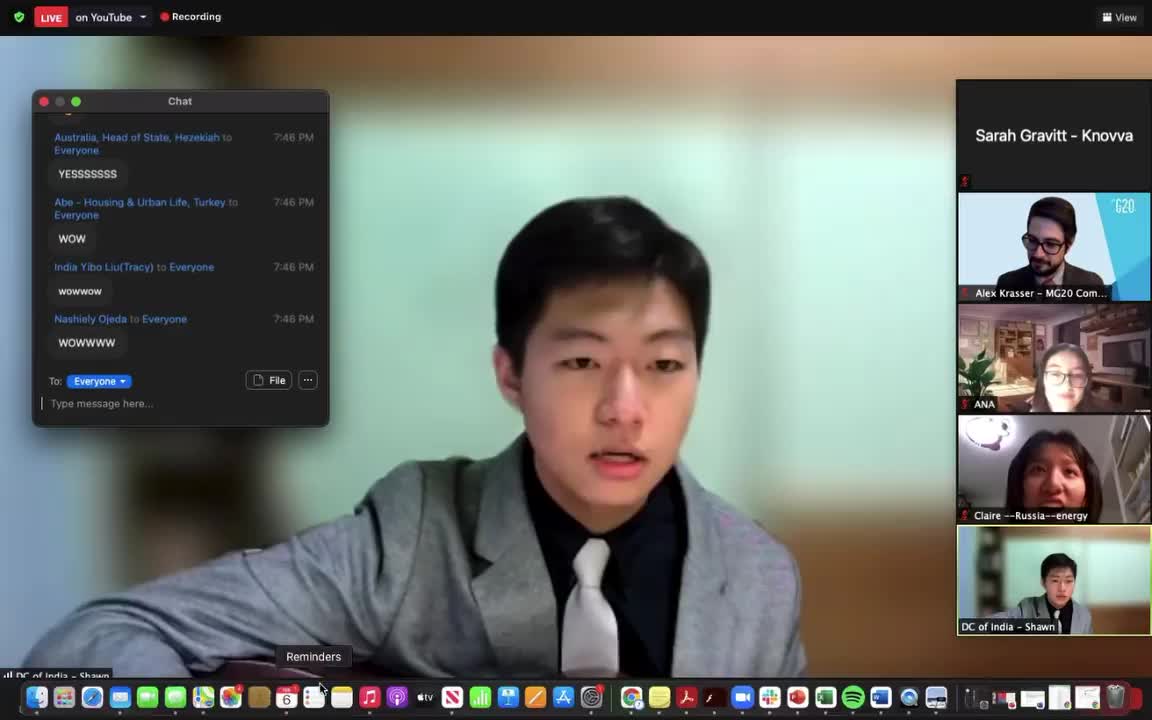
Task: Open System Preferences in the dock
Action: 591,697
